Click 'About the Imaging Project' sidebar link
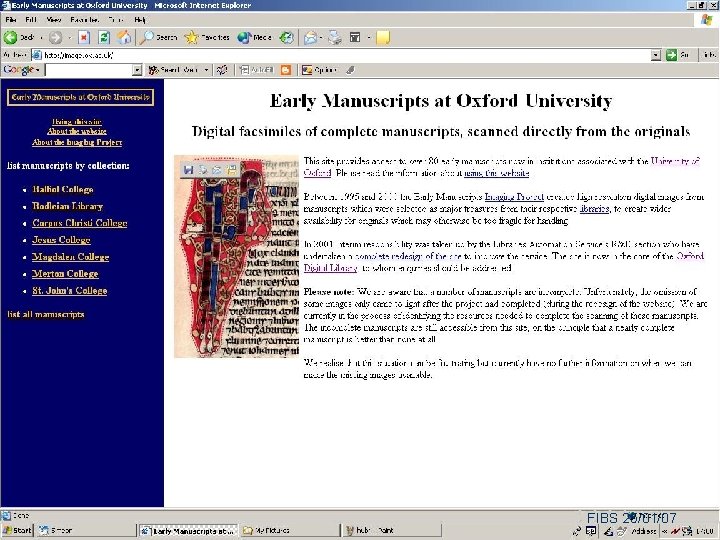The width and height of the screenshot is (720, 540). point(77,142)
